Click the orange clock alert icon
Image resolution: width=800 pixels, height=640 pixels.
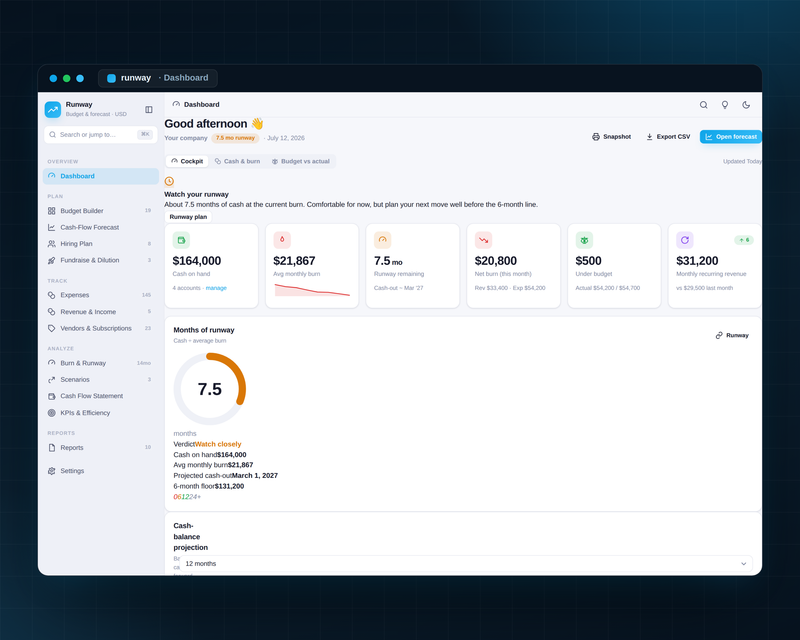[169, 181]
